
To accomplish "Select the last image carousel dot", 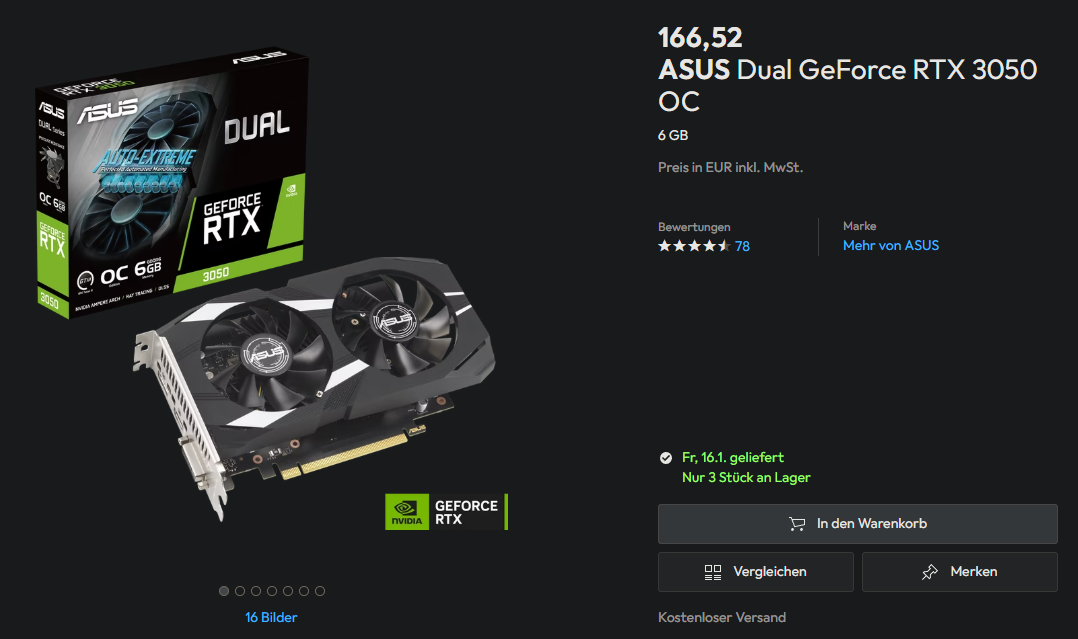I will pos(320,591).
